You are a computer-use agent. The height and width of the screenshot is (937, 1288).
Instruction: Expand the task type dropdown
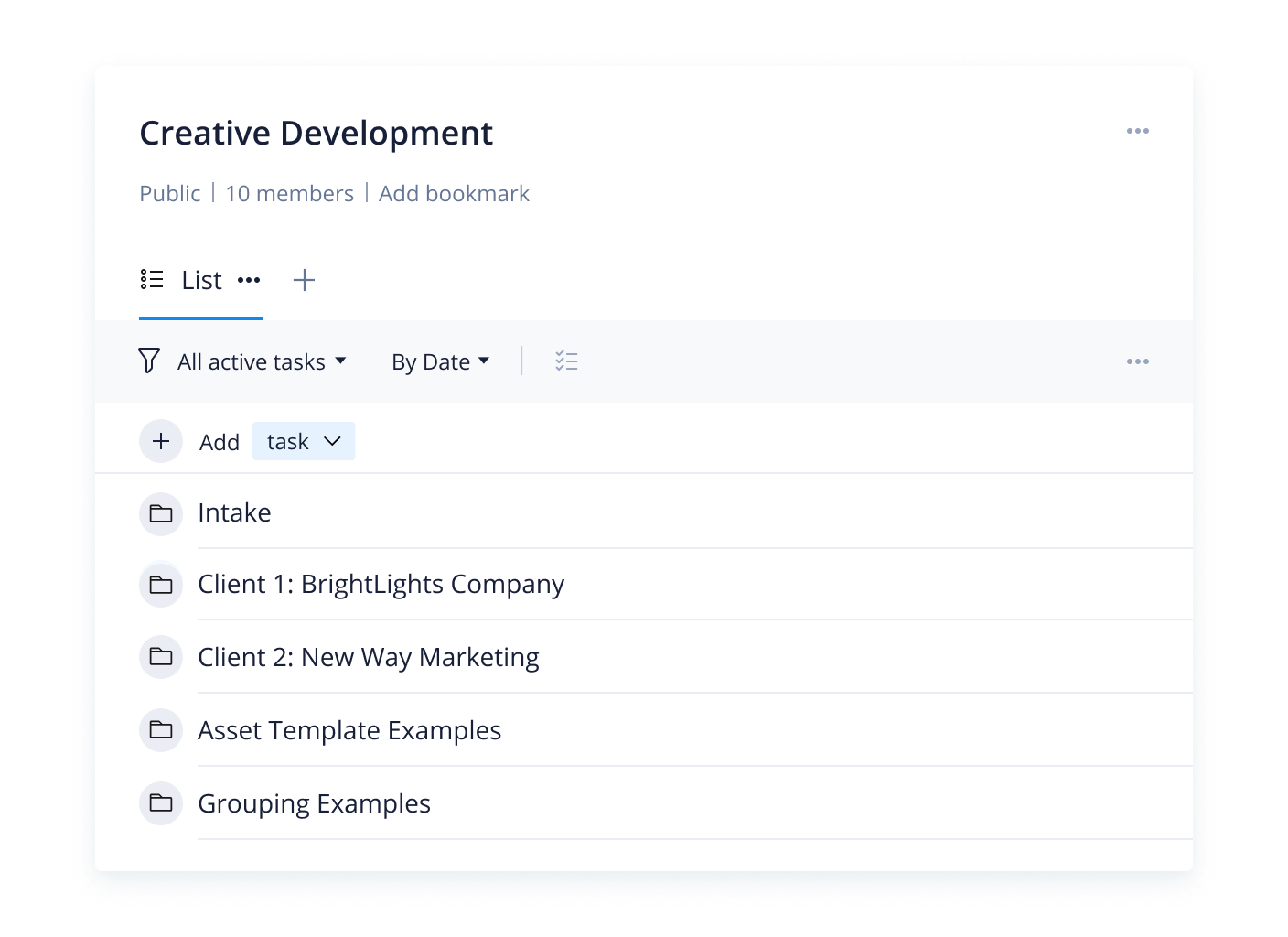point(304,441)
